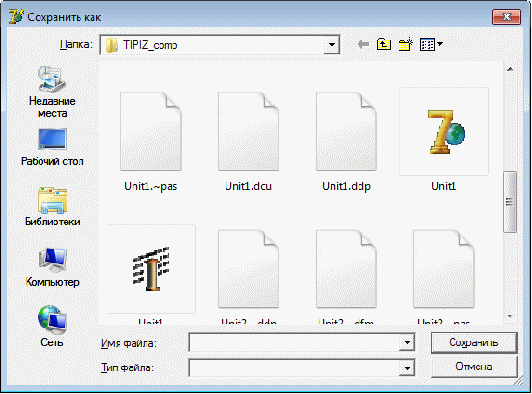The image size is (532, 394).
Task: Select the Unit1.ddp file
Action: (346, 142)
